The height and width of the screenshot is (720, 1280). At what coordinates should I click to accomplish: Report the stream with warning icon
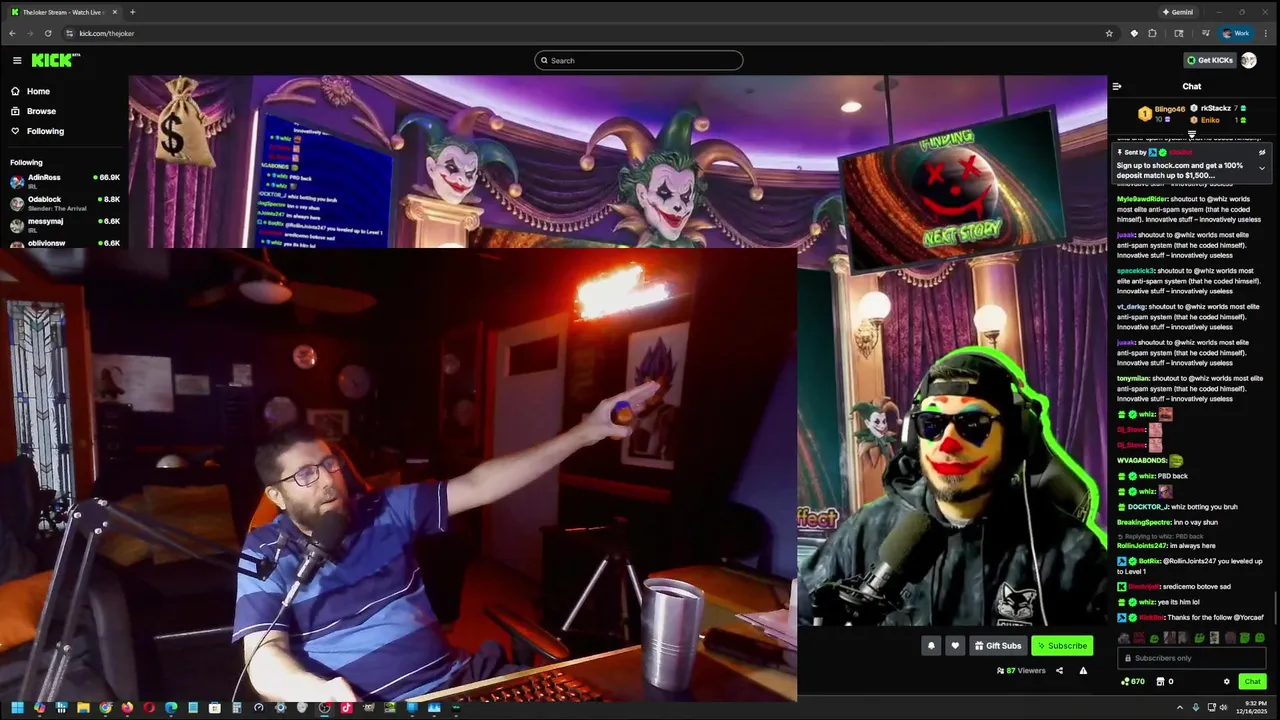[x=1083, y=670]
